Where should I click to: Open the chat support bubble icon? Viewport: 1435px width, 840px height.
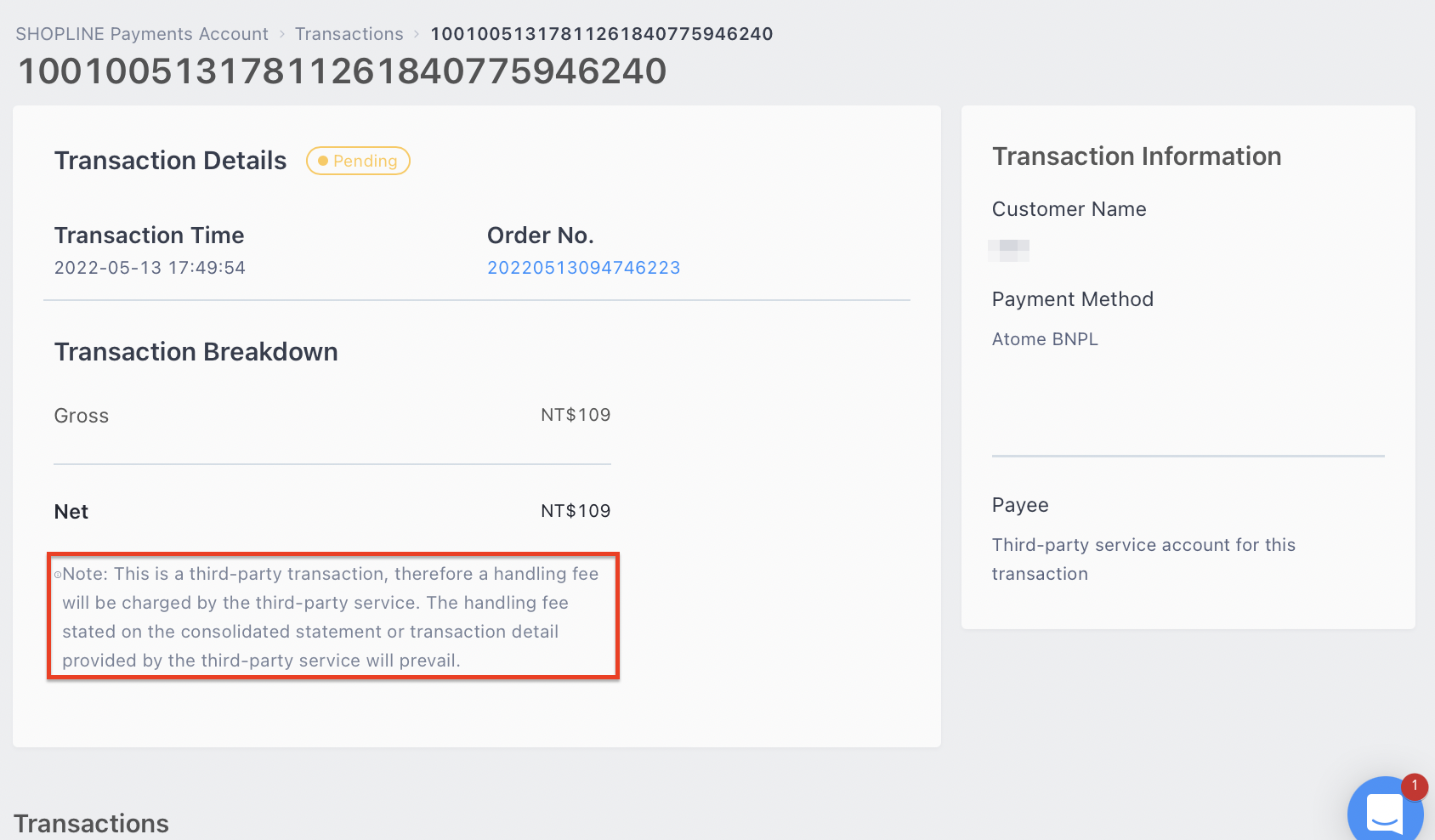(x=1385, y=811)
